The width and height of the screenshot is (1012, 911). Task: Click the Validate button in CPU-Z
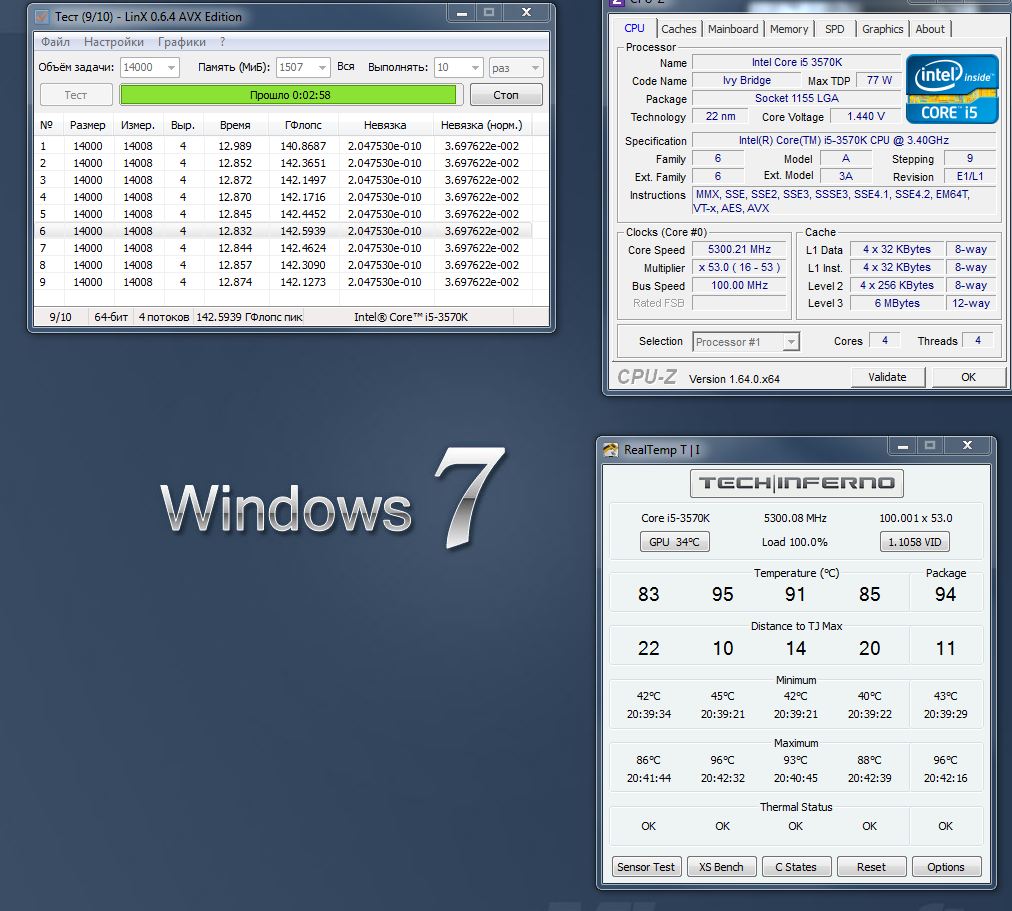pos(887,377)
